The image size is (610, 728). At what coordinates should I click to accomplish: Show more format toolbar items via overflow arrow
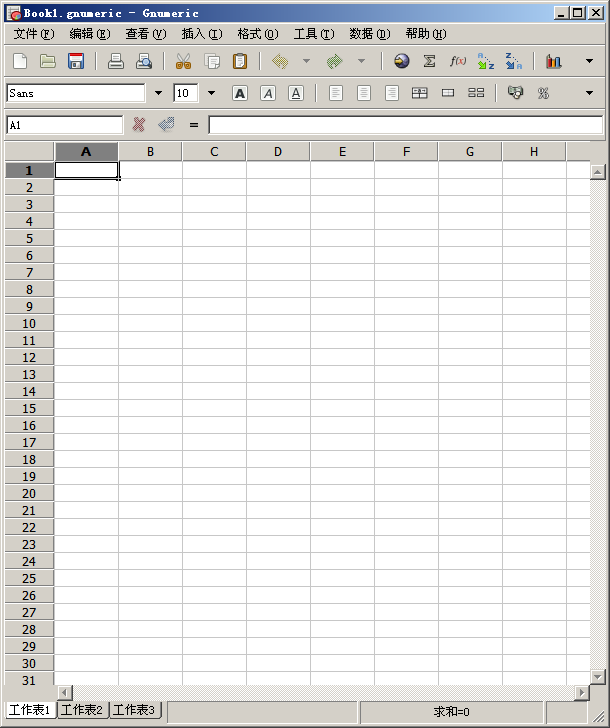point(589,93)
